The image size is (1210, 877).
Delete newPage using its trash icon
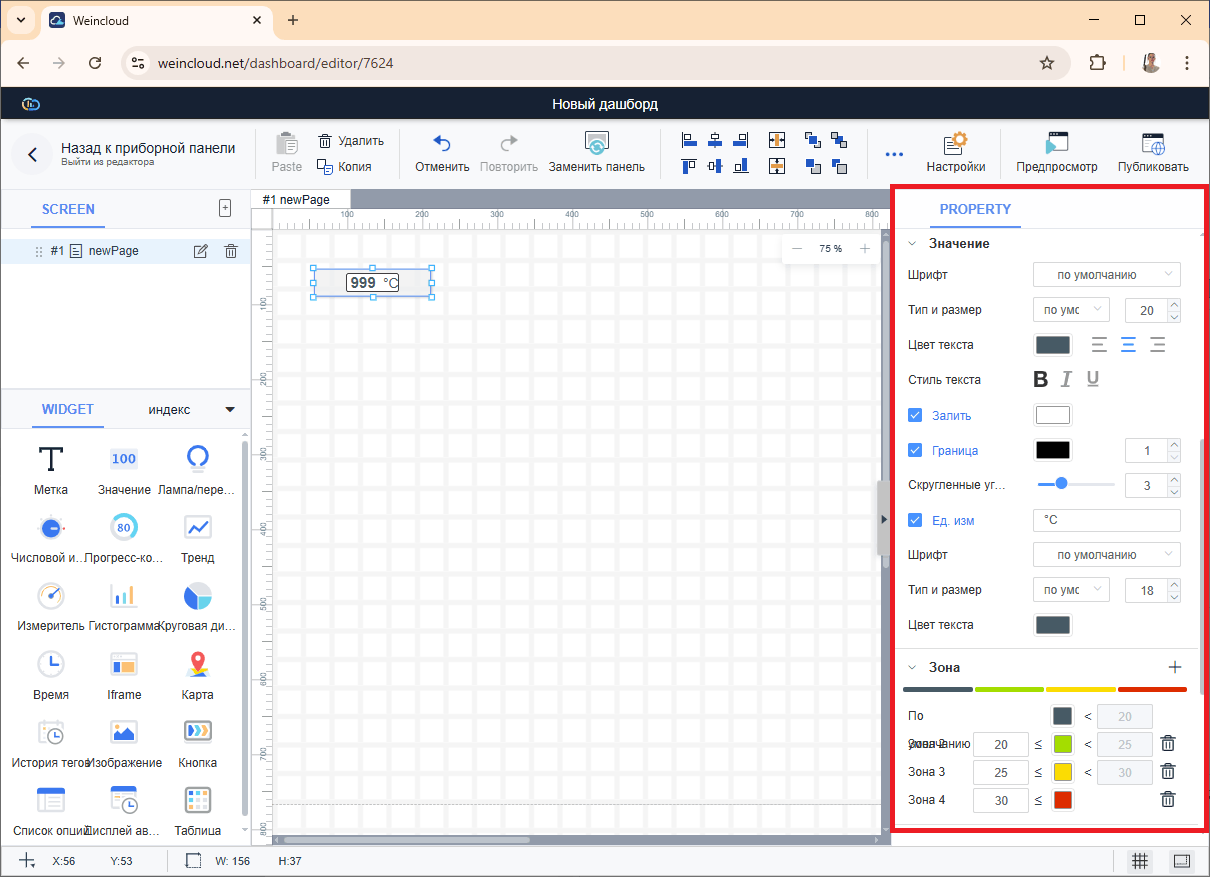coord(231,251)
